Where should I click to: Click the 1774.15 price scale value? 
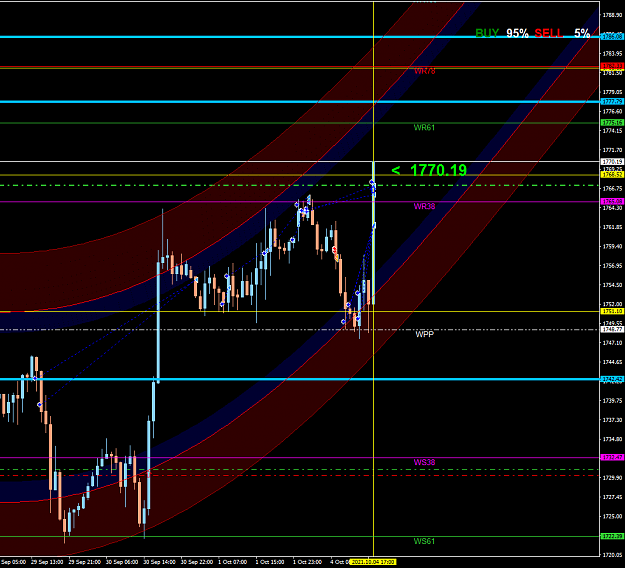point(612,131)
